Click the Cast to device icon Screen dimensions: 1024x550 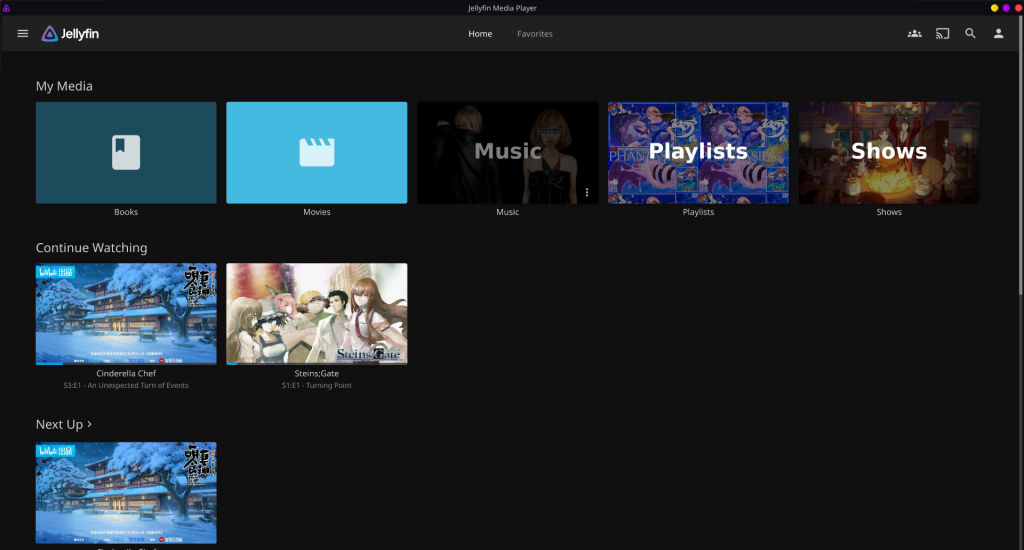point(942,34)
